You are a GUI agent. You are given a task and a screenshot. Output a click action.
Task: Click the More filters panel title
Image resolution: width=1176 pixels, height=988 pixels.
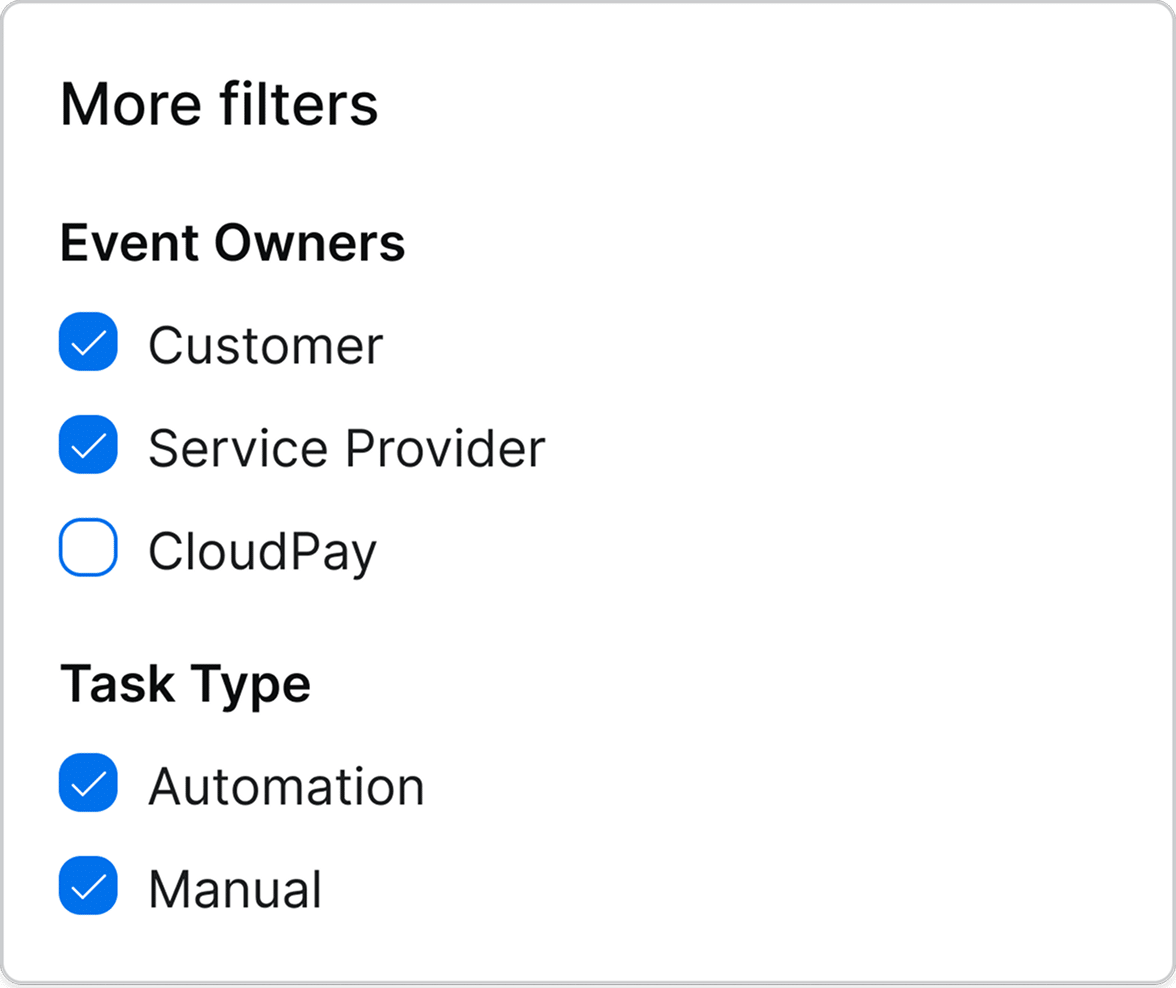tap(219, 104)
